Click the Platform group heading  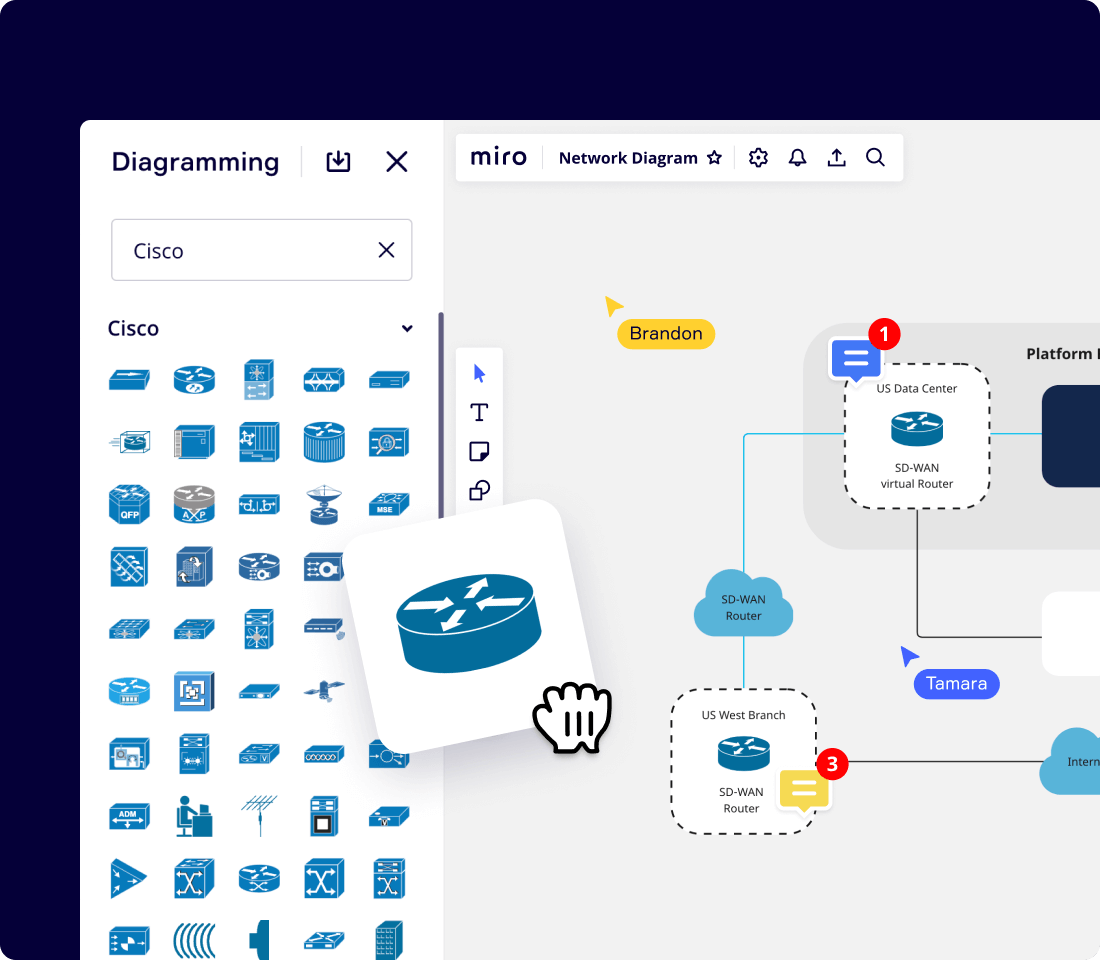pos(1062,354)
